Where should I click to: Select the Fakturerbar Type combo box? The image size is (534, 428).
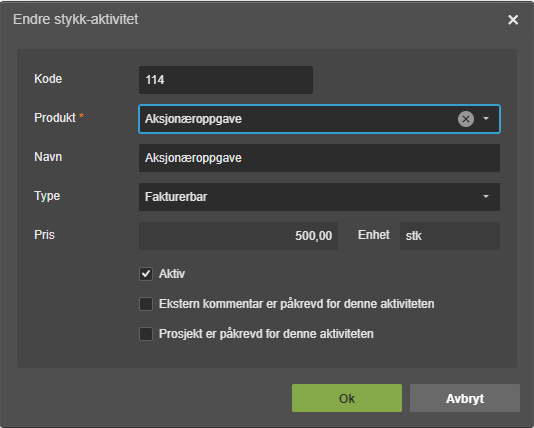coord(319,197)
